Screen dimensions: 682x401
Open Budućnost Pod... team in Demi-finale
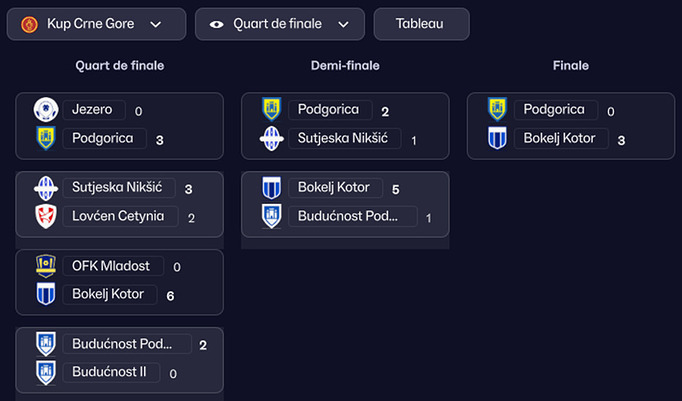[341, 216]
